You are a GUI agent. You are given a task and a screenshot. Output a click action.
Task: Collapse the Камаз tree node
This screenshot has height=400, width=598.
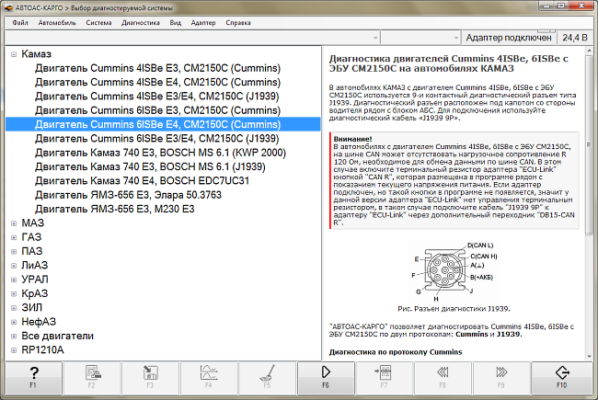14,54
